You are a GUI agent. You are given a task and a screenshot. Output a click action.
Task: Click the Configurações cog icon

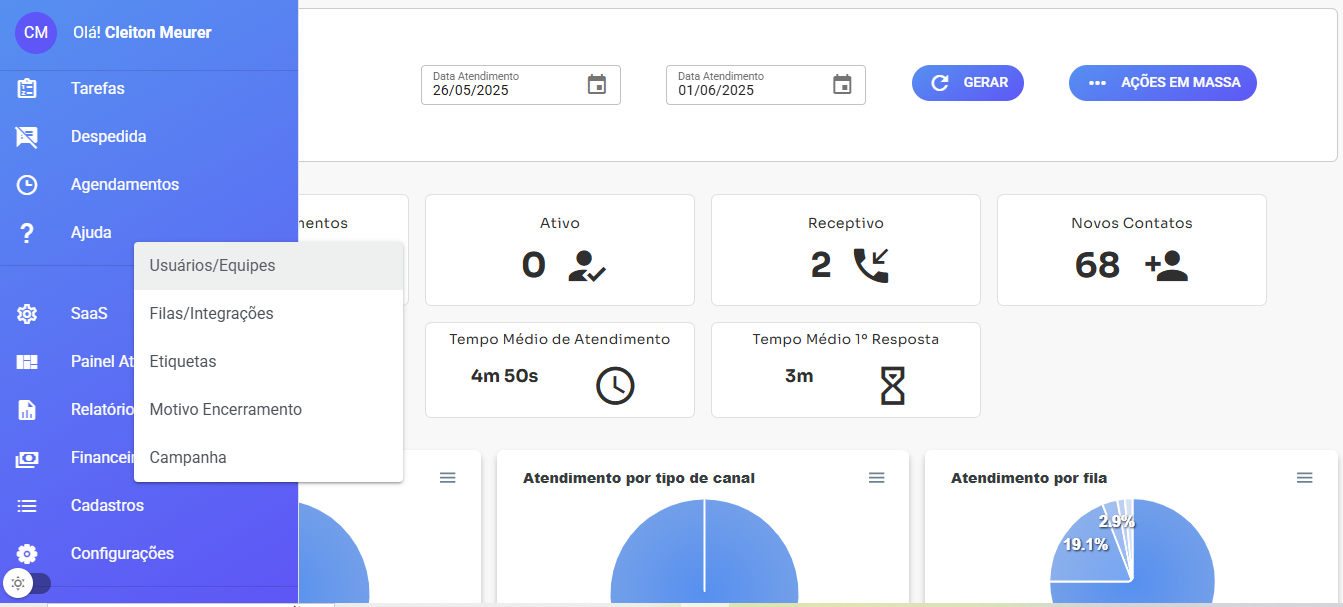click(x=27, y=554)
